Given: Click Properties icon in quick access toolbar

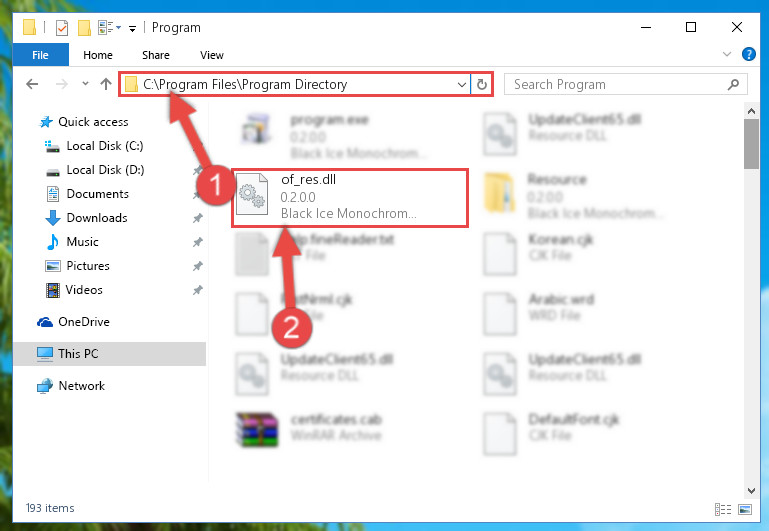Looking at the screenshot, I should pyautogui.click(x=62, y=28).
